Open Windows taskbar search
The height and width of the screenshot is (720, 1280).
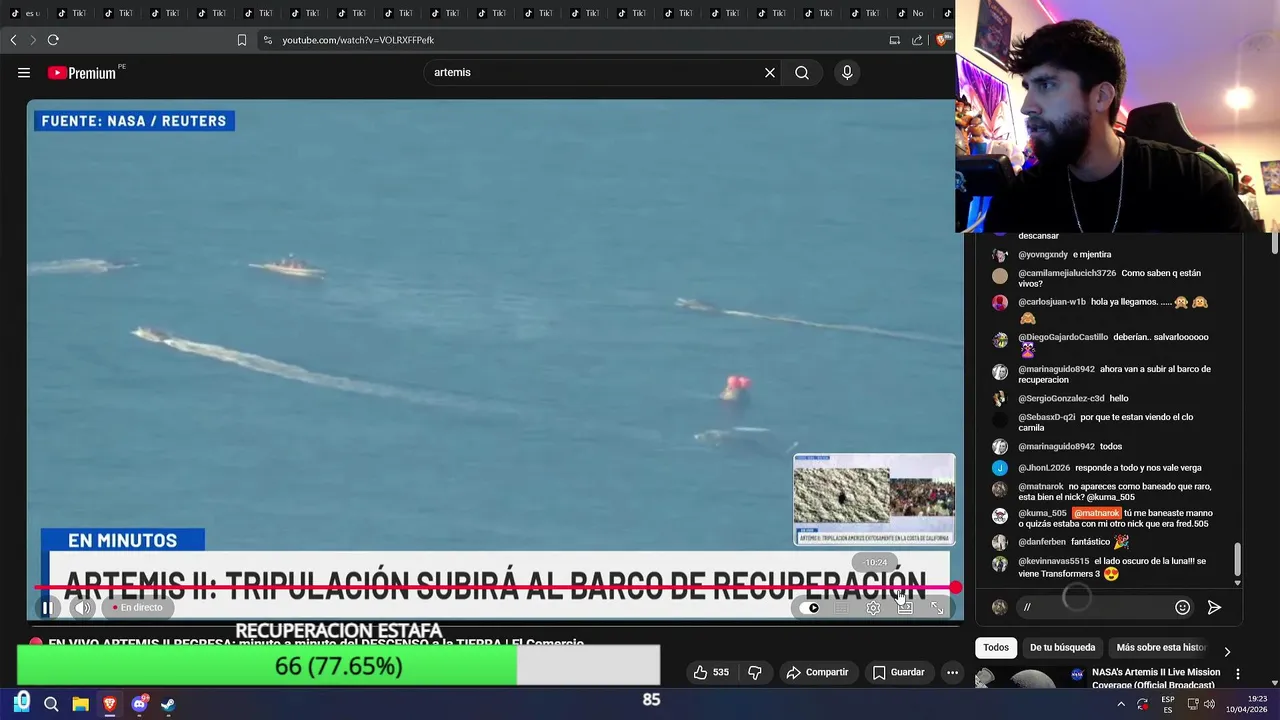point(51,704)
